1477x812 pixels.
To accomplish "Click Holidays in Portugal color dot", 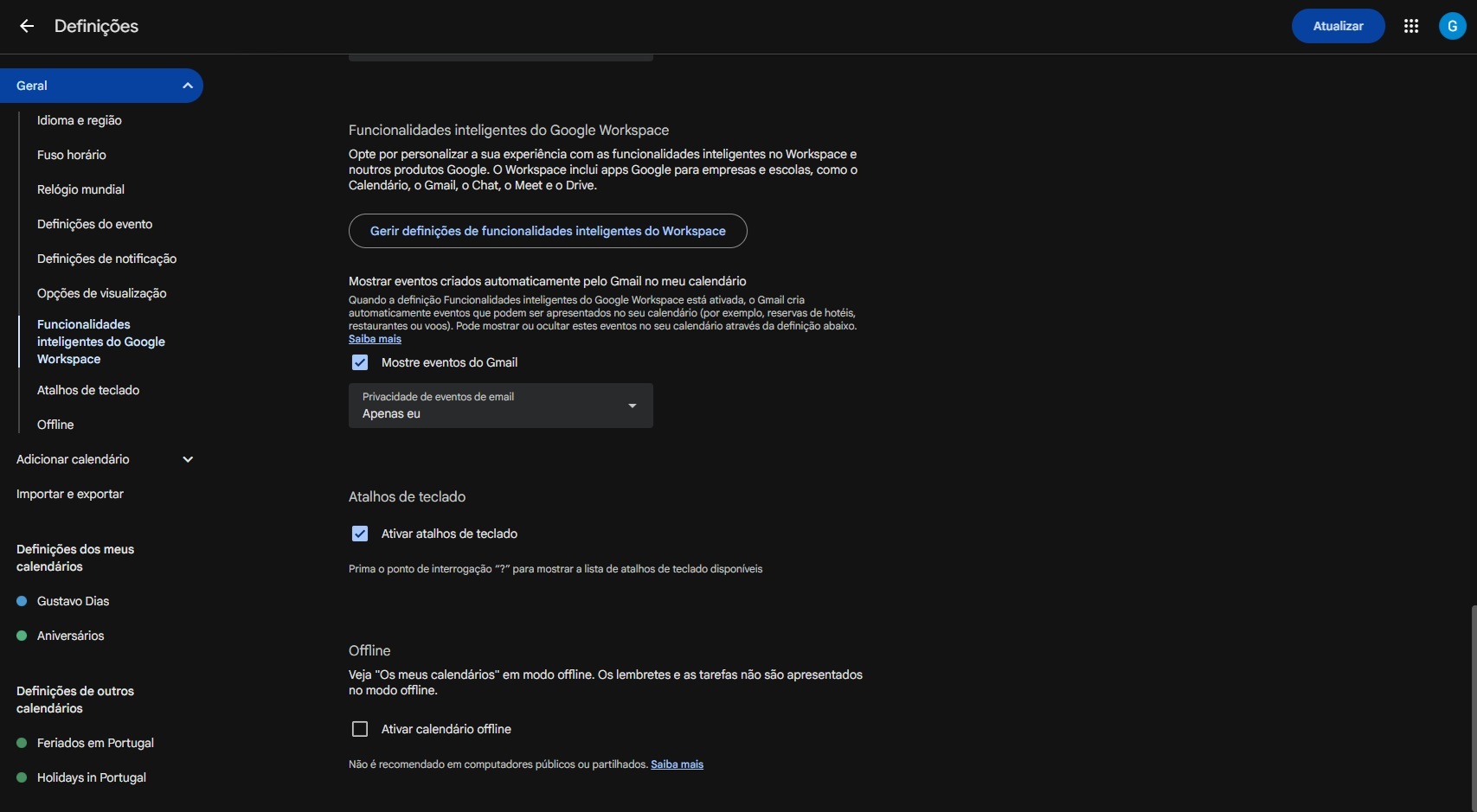I will pos(22,777).
